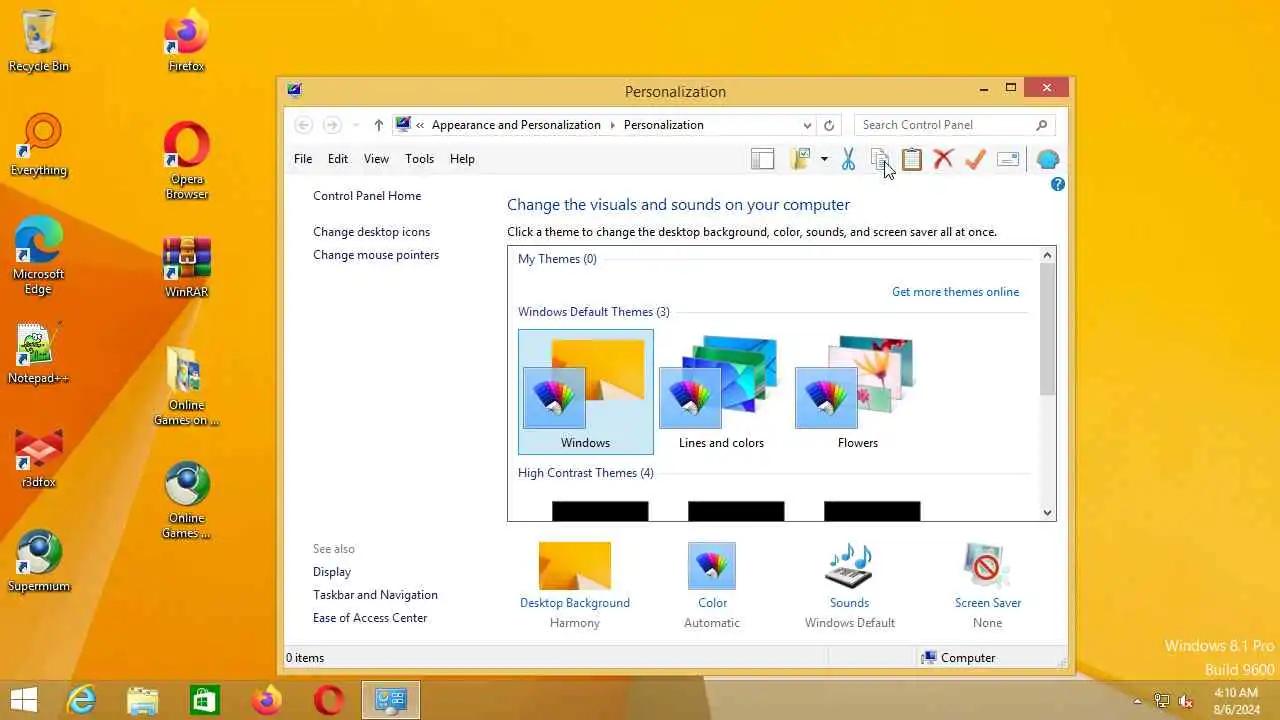Click the layout pane icon in toolbar
The width and height of the screenshot is (1280, 720).
coord(763,159)
